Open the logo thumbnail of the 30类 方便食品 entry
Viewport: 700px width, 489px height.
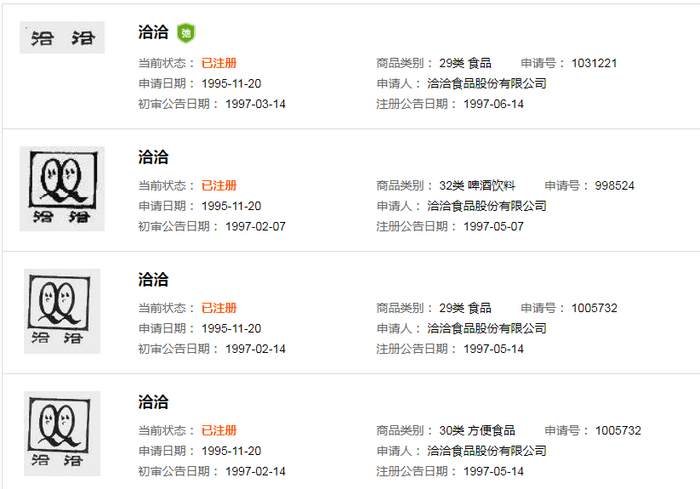click(x=62, y=434)
